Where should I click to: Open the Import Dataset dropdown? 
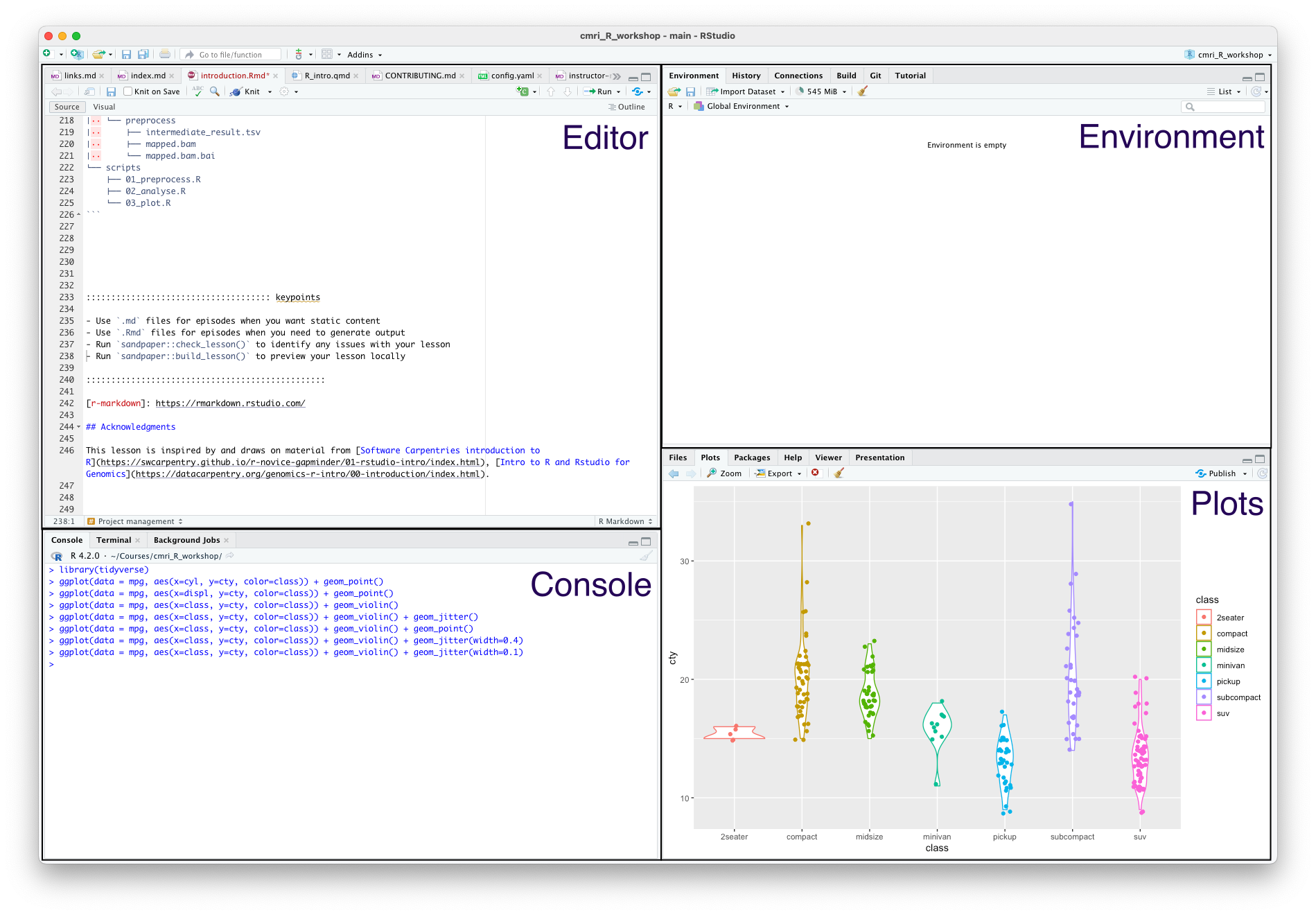point(746,91)
